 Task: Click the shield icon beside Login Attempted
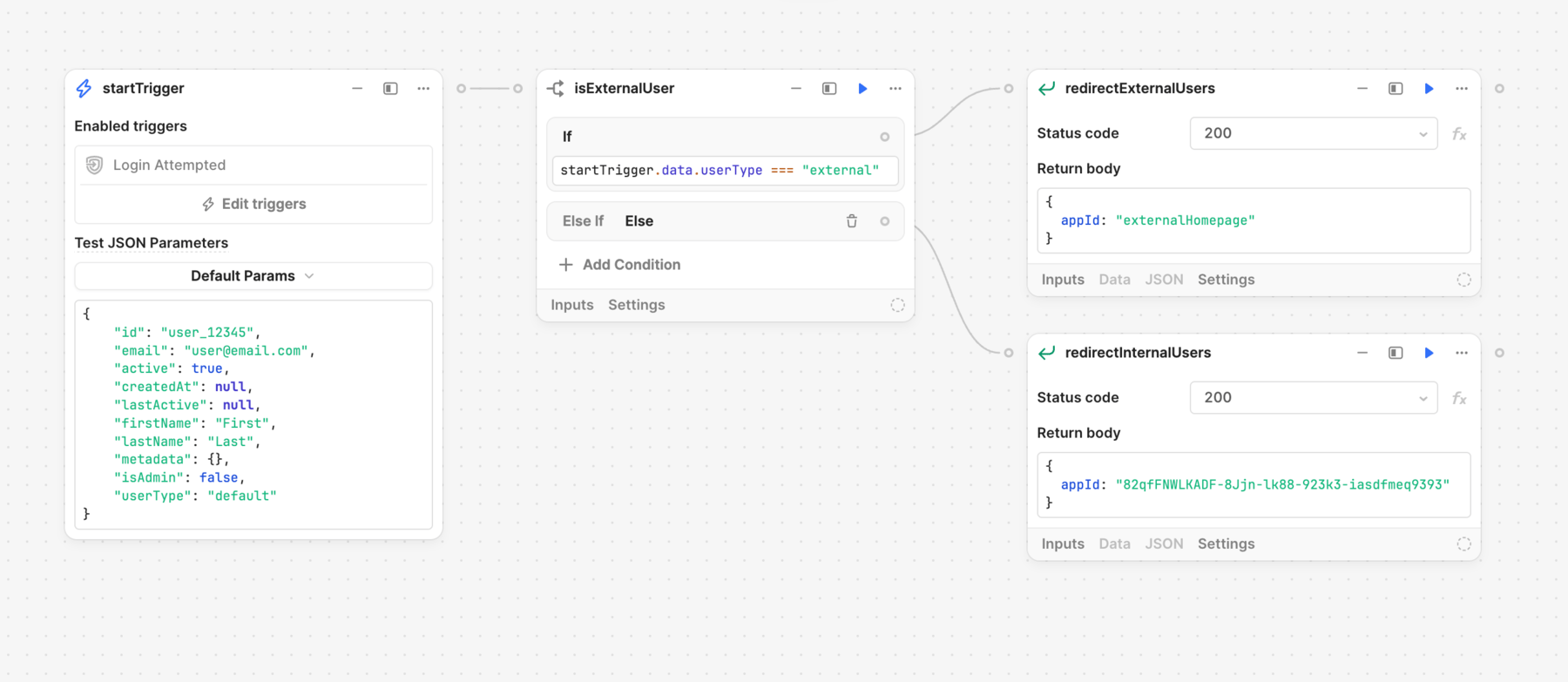coord(94,165)
